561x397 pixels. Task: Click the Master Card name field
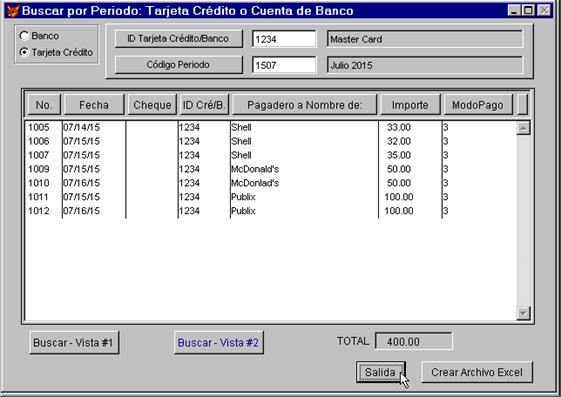point(425,39)
